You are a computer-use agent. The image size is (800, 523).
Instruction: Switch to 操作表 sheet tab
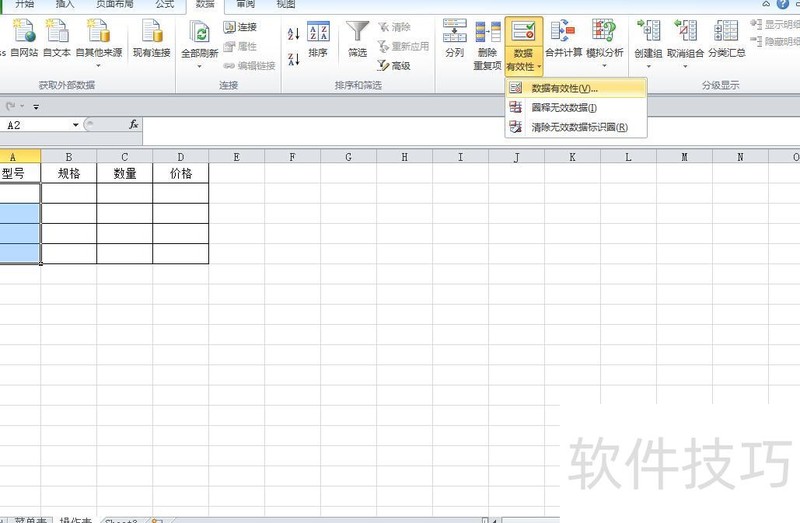[x=76, y=520]
